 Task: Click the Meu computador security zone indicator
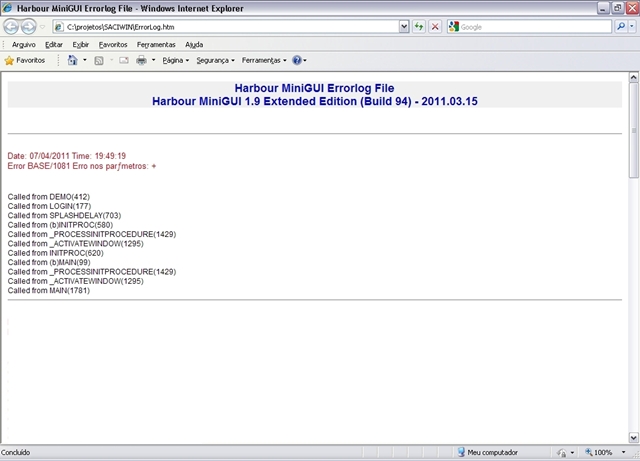487,452
